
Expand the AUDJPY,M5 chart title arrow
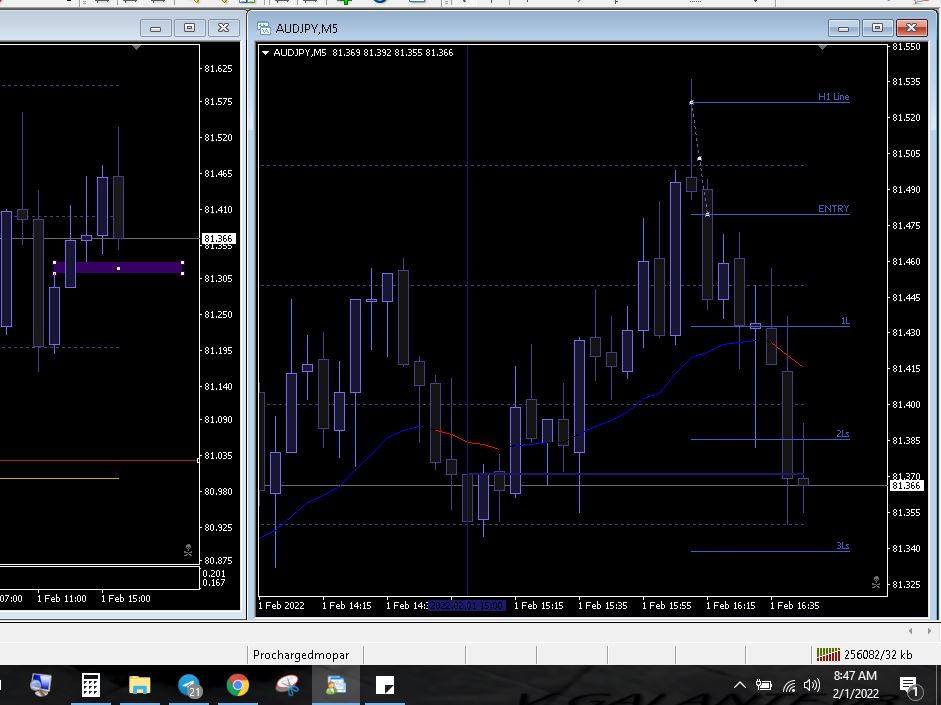coord(266,53)
